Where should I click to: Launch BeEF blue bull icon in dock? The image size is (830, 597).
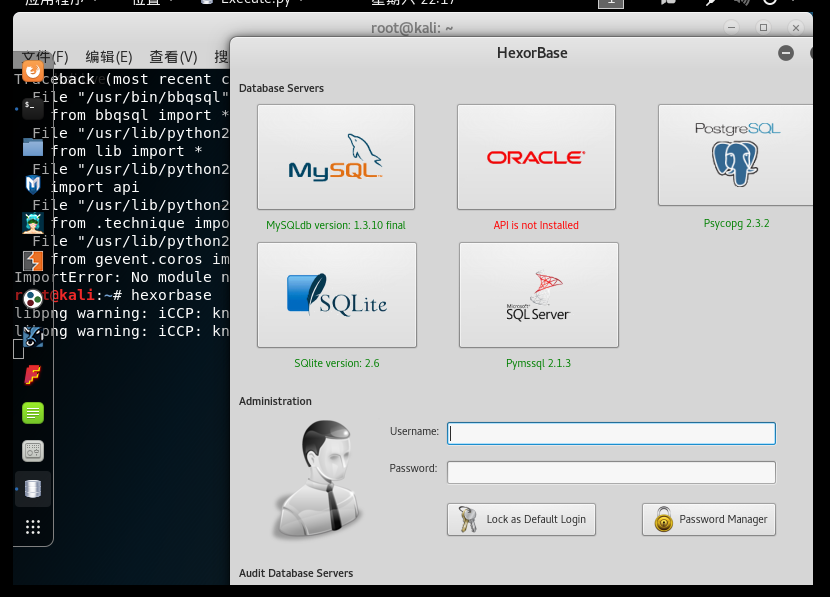tap(33, 337)
